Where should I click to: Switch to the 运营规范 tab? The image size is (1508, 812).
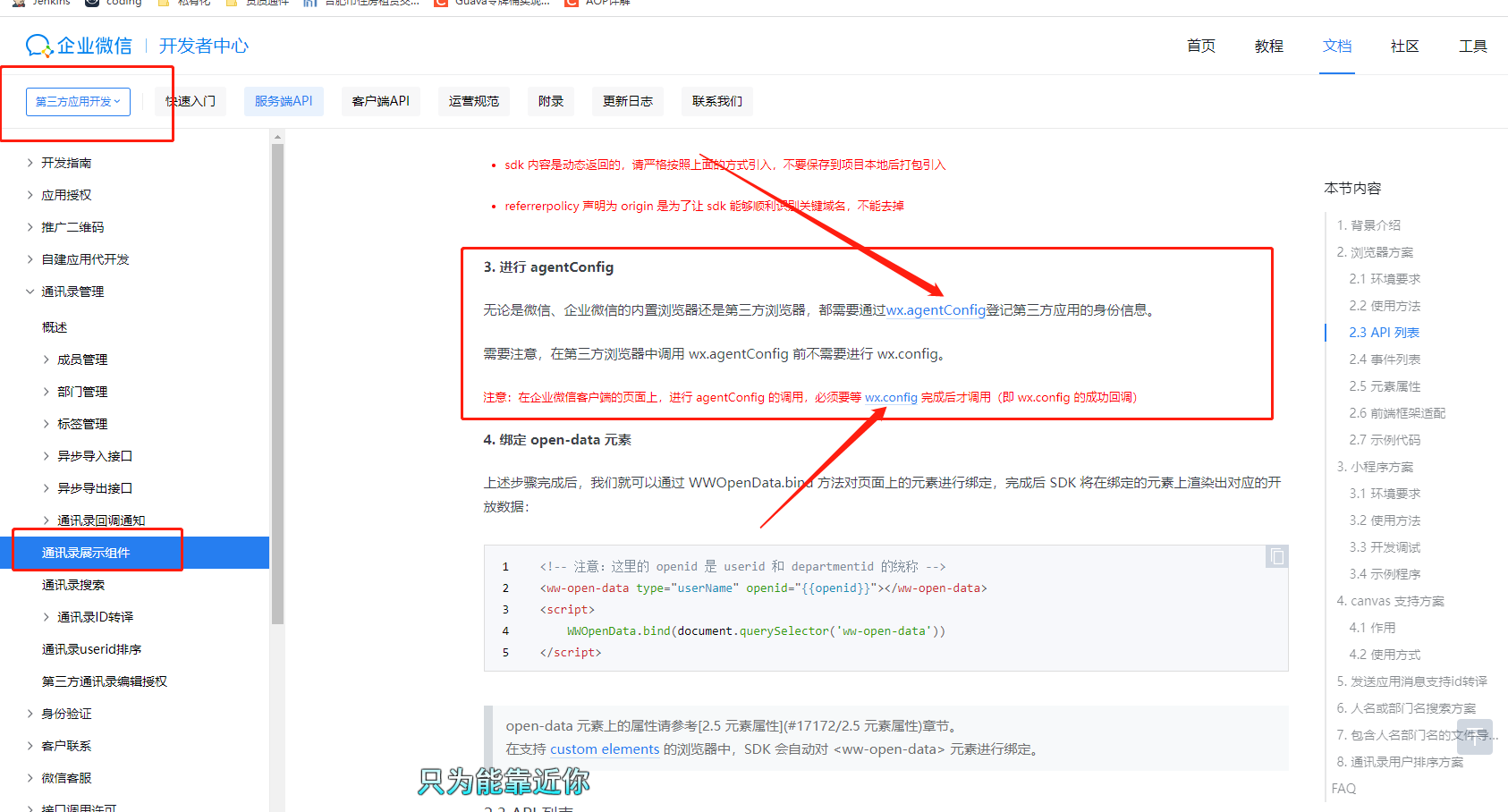coord(473,101)
